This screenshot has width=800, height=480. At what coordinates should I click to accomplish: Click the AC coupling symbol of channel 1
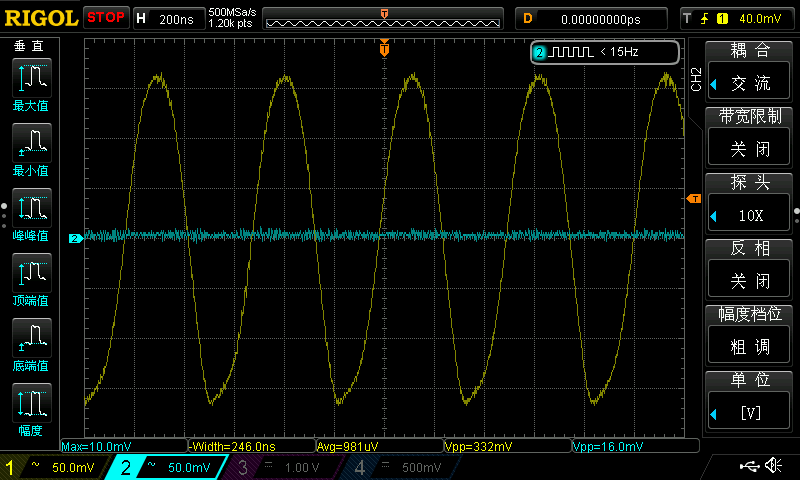coord(35,465)
